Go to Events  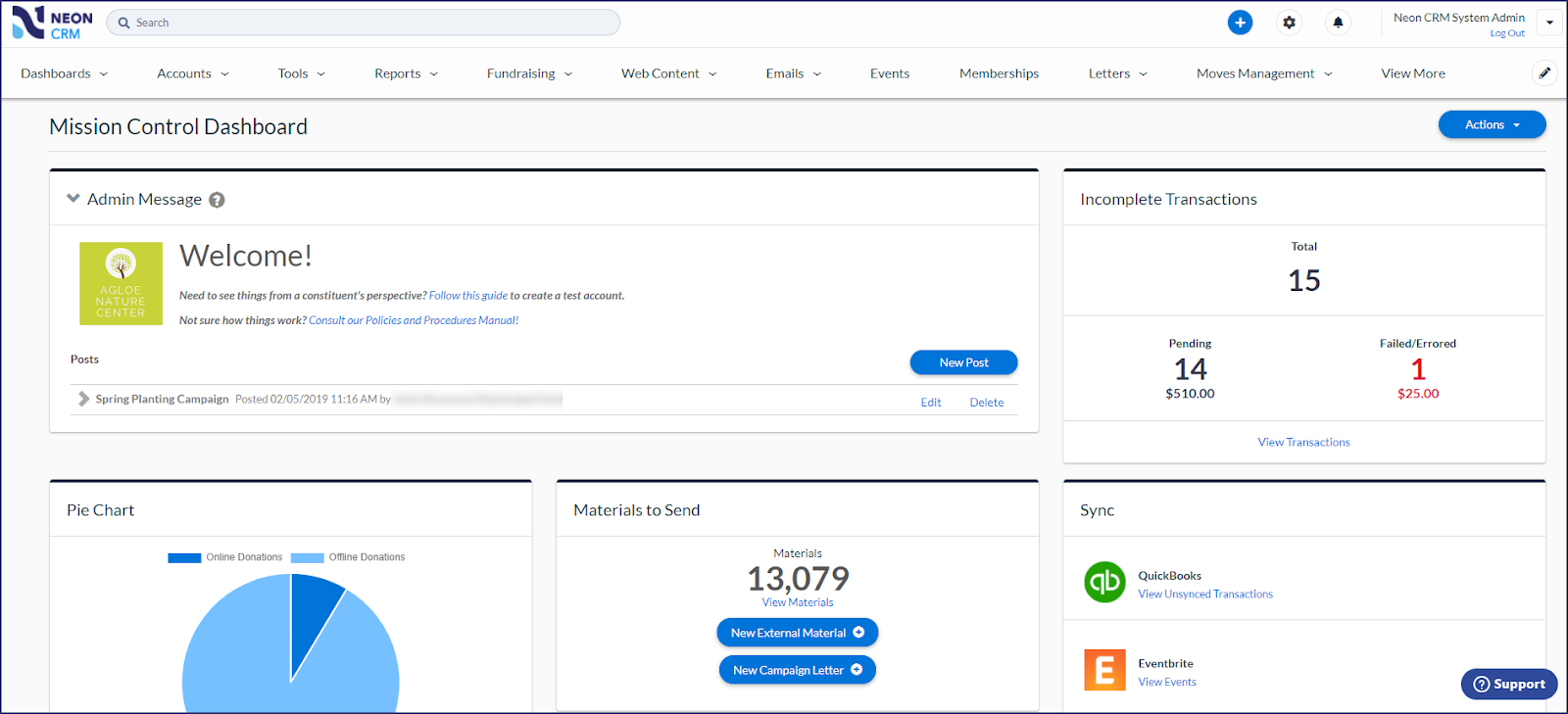(890, 73)
